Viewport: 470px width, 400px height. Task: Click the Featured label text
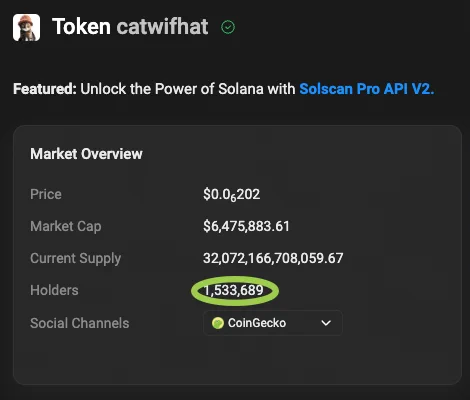click(x=45, y=89)
